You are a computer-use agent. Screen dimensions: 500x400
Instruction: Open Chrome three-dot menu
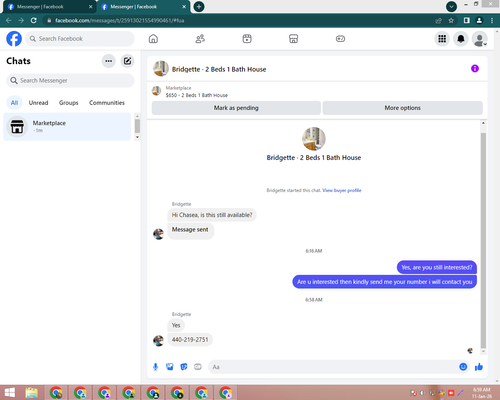click(492, 21)
